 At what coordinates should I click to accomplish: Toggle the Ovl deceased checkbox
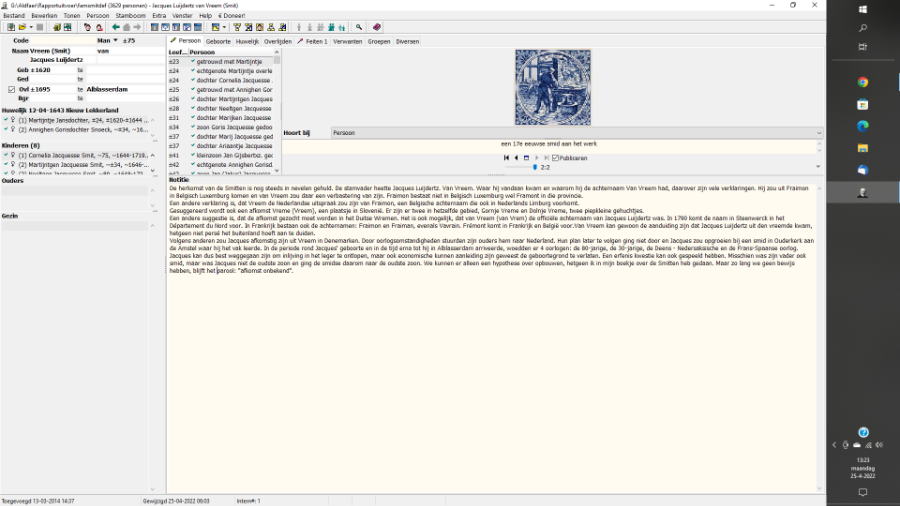[x=10, y=89]
